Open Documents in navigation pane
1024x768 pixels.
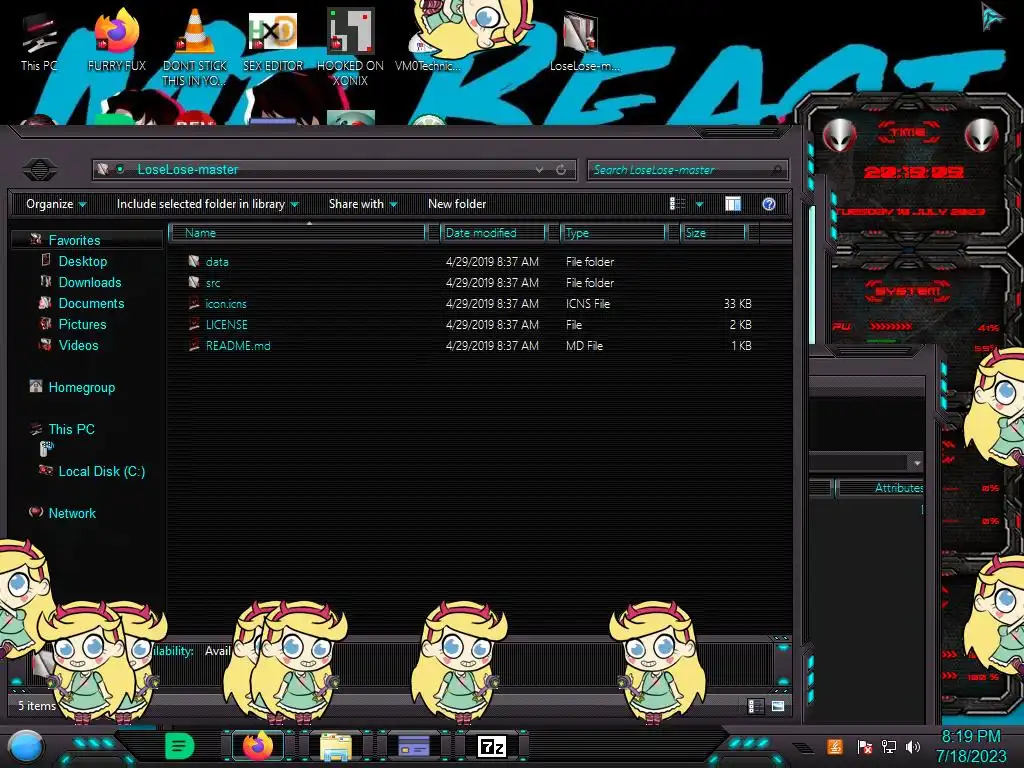pyautogui.click(x=91, y=303)
